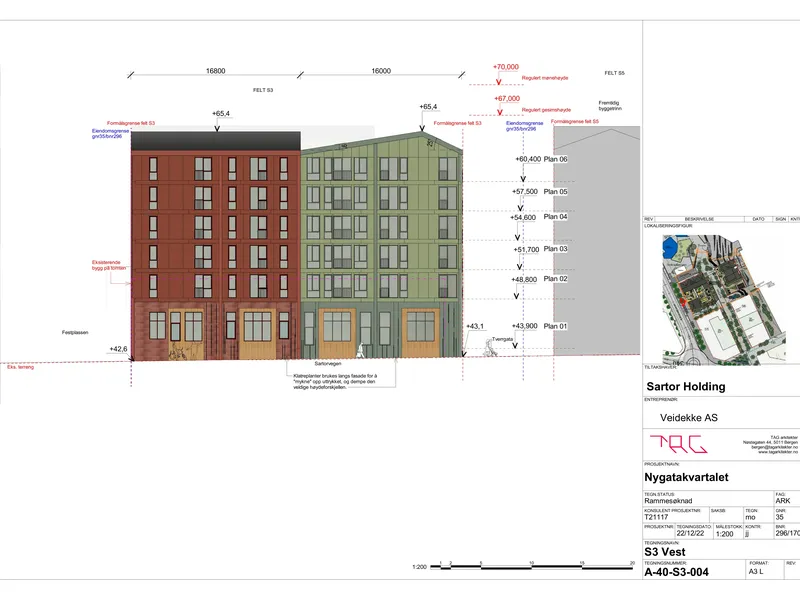Click the "+51,700" level value
Image resolution: width=800 pixels, height=600 pixels.
pos(526,249)
